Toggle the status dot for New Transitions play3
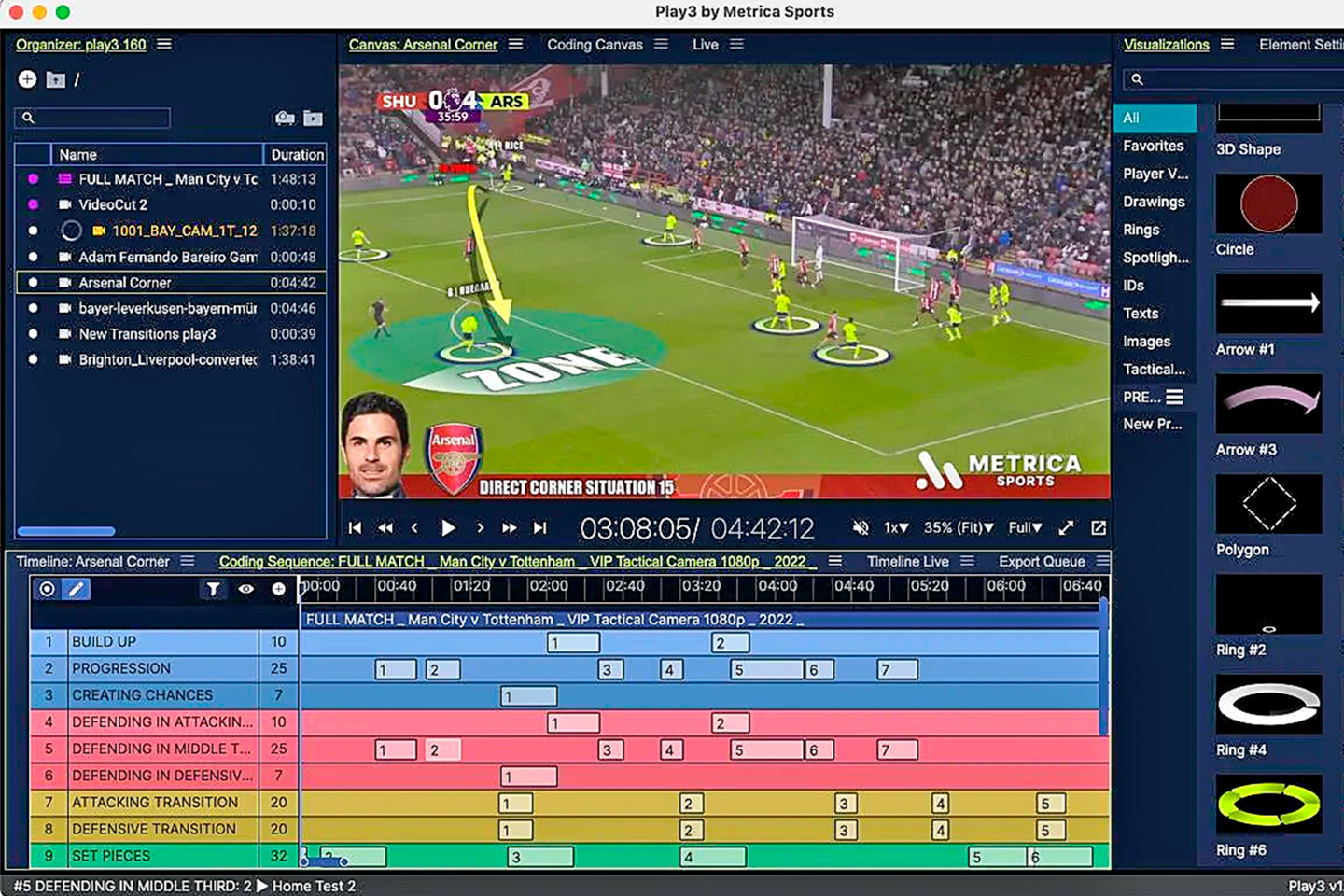The image size is (1344, 896). pyautogui.click(x=34, y=333)
